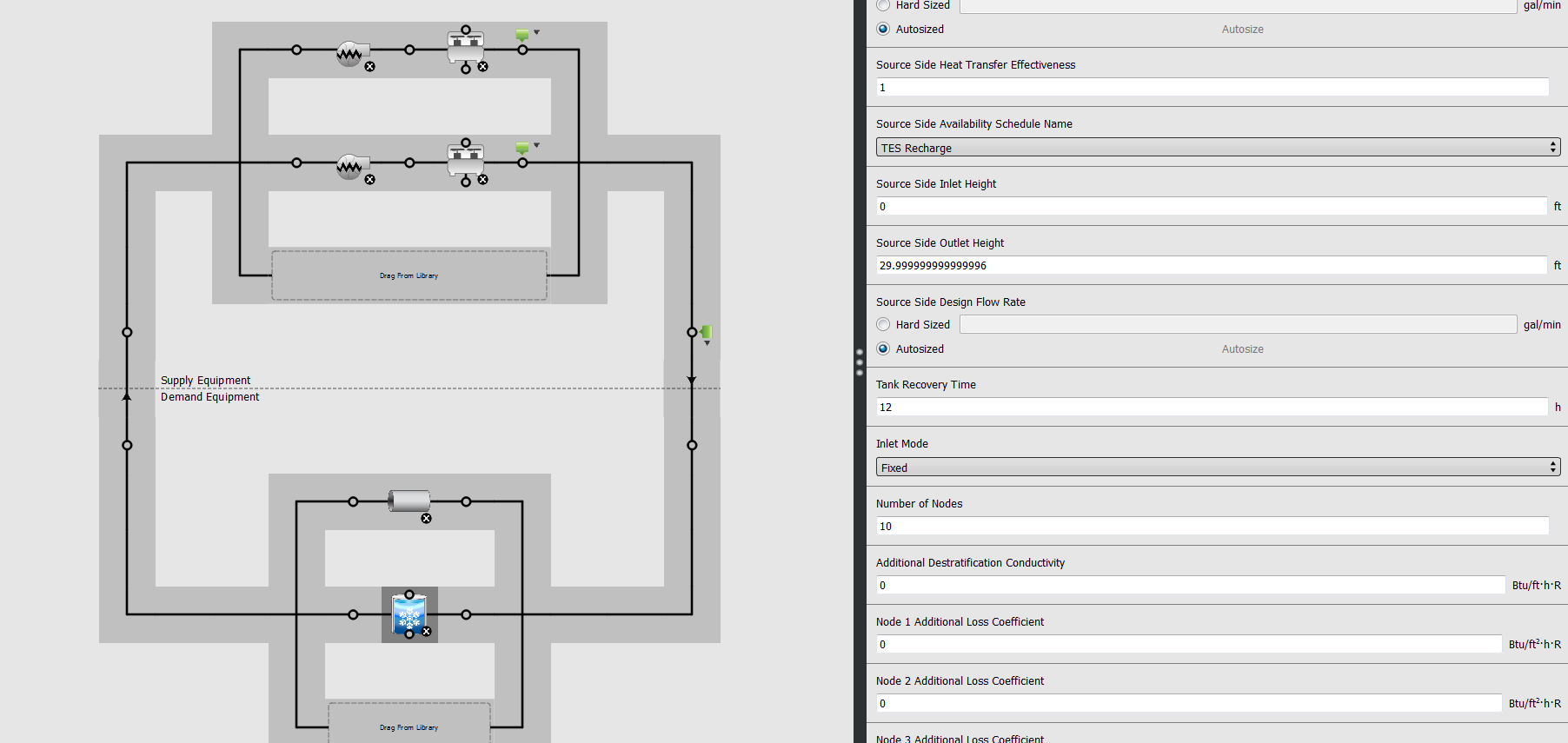The width and height of the screenshot is (1568, 743).
Task: Open the Inlet Mode dropdown showing Fixed
Action: 1218,468
